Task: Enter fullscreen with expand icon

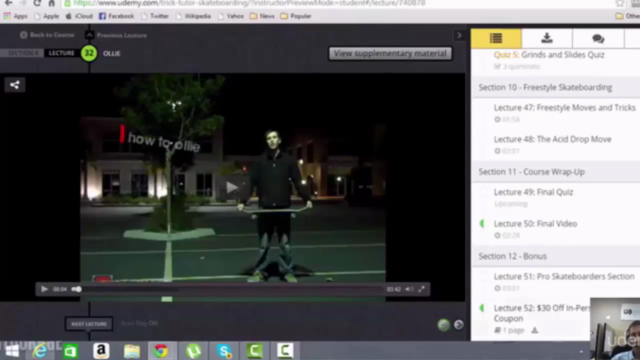Action: (x=421, y=289)
